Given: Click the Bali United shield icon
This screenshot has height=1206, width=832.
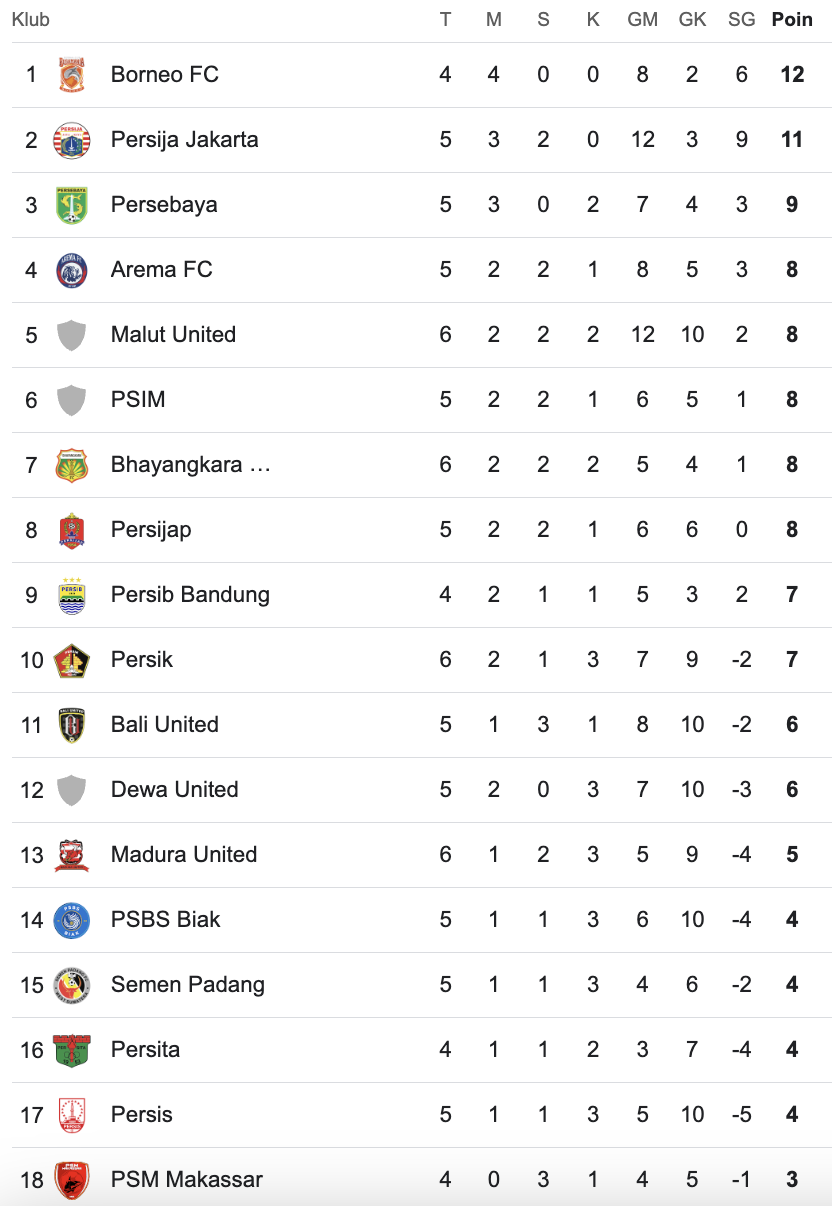Looking at the screenshot, I should point(71,725).
